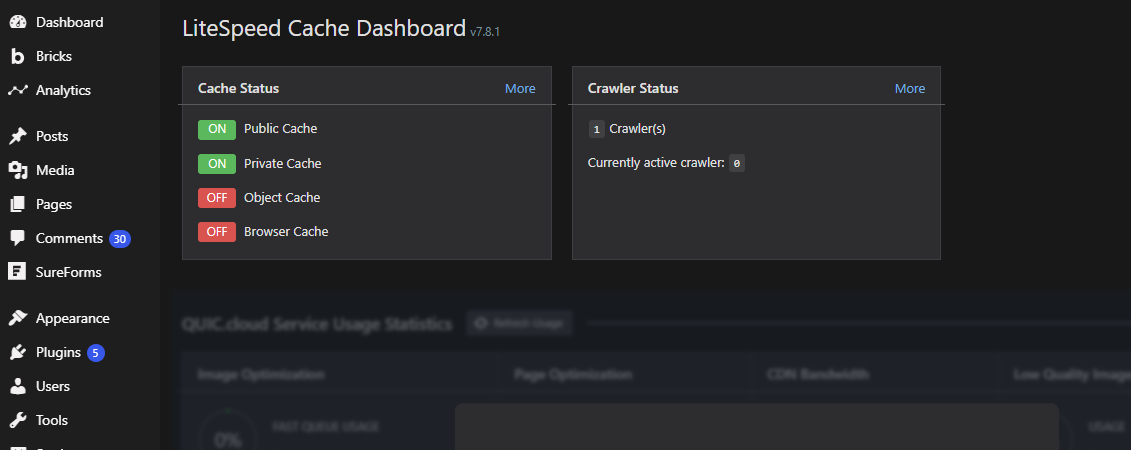Click the SureForms logo icon
Image resolution: width=1131 pixels, height=450 pixels.
click(18, 272)
